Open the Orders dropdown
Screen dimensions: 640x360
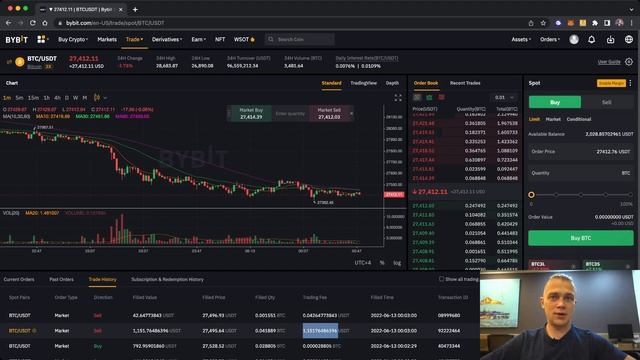tap(550, 40)
